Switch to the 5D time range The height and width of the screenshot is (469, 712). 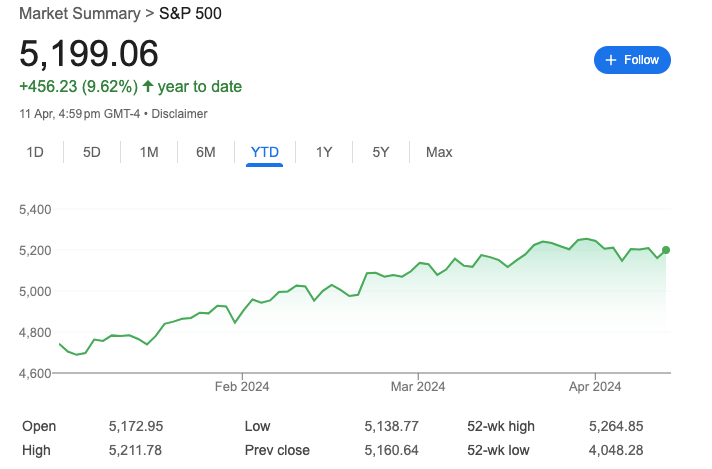pyautogui.click(x=92, y=152)
